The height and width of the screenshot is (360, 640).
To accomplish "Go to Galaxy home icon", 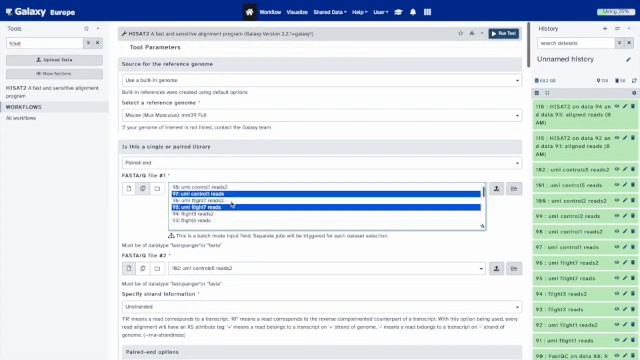I will pos(249,12).
